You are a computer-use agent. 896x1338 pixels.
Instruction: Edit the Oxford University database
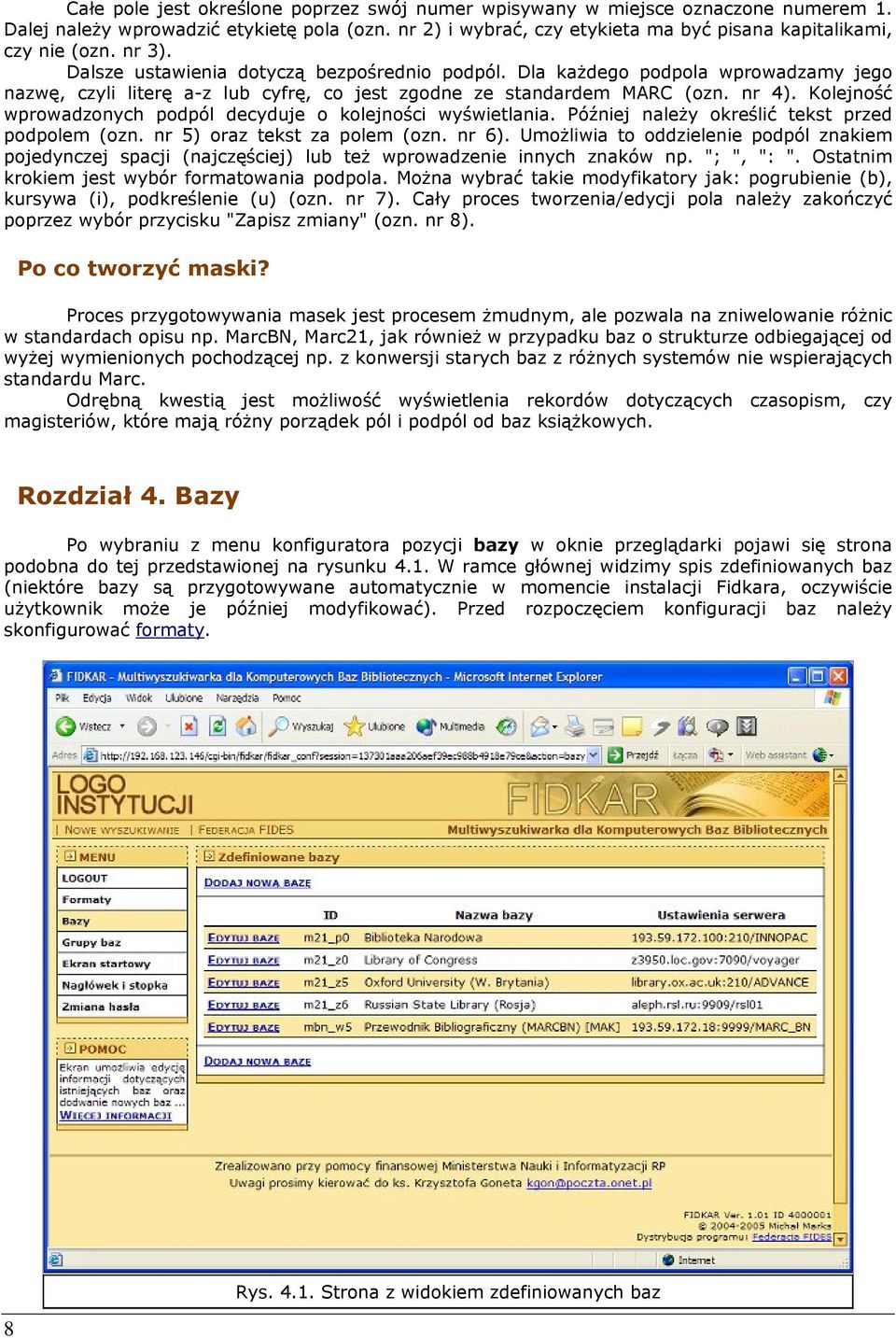pyautogui.click(x=243, y=982)
